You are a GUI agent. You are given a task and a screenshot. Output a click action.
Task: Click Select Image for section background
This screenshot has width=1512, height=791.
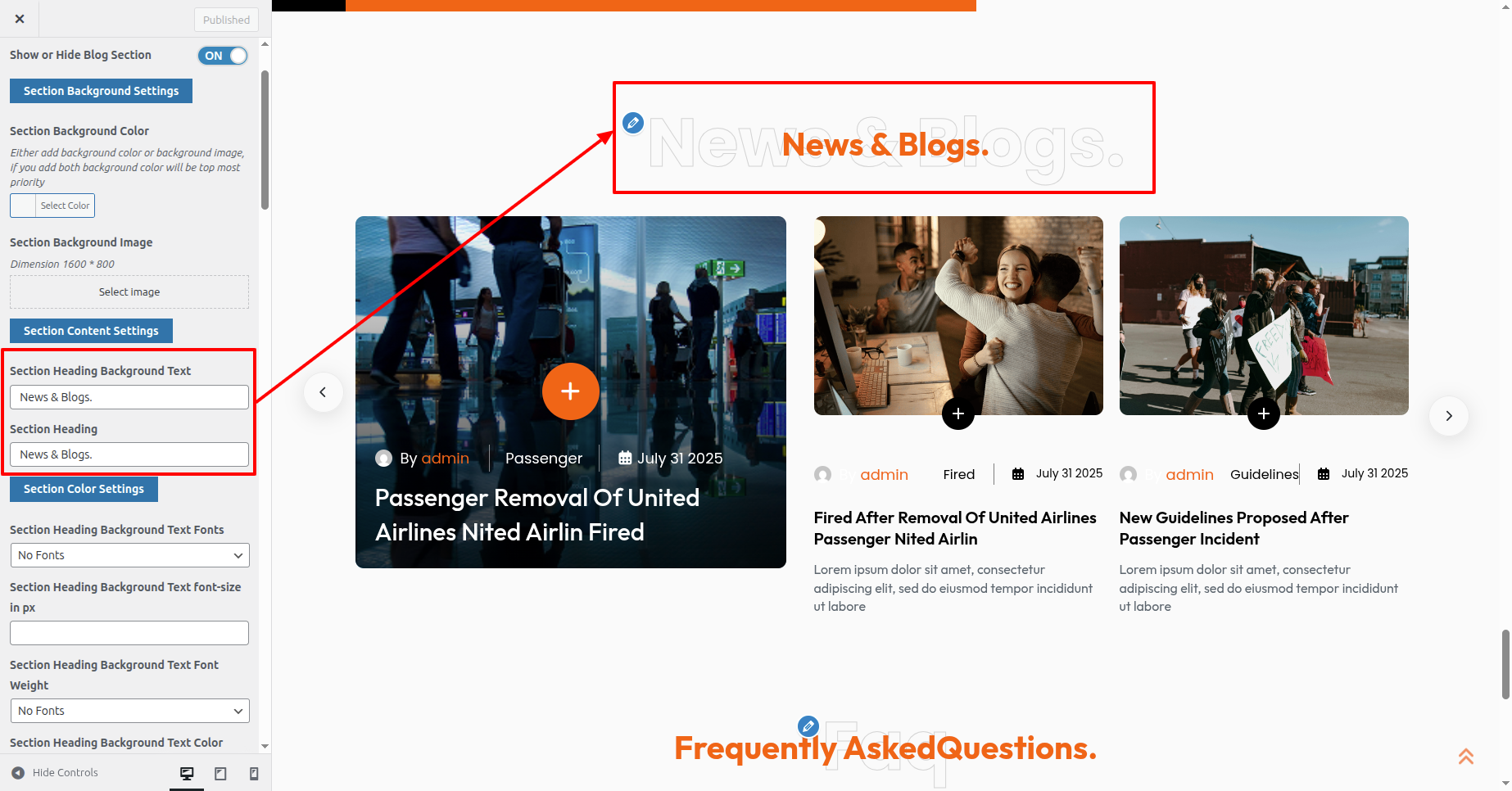click(x=129, y=292)
